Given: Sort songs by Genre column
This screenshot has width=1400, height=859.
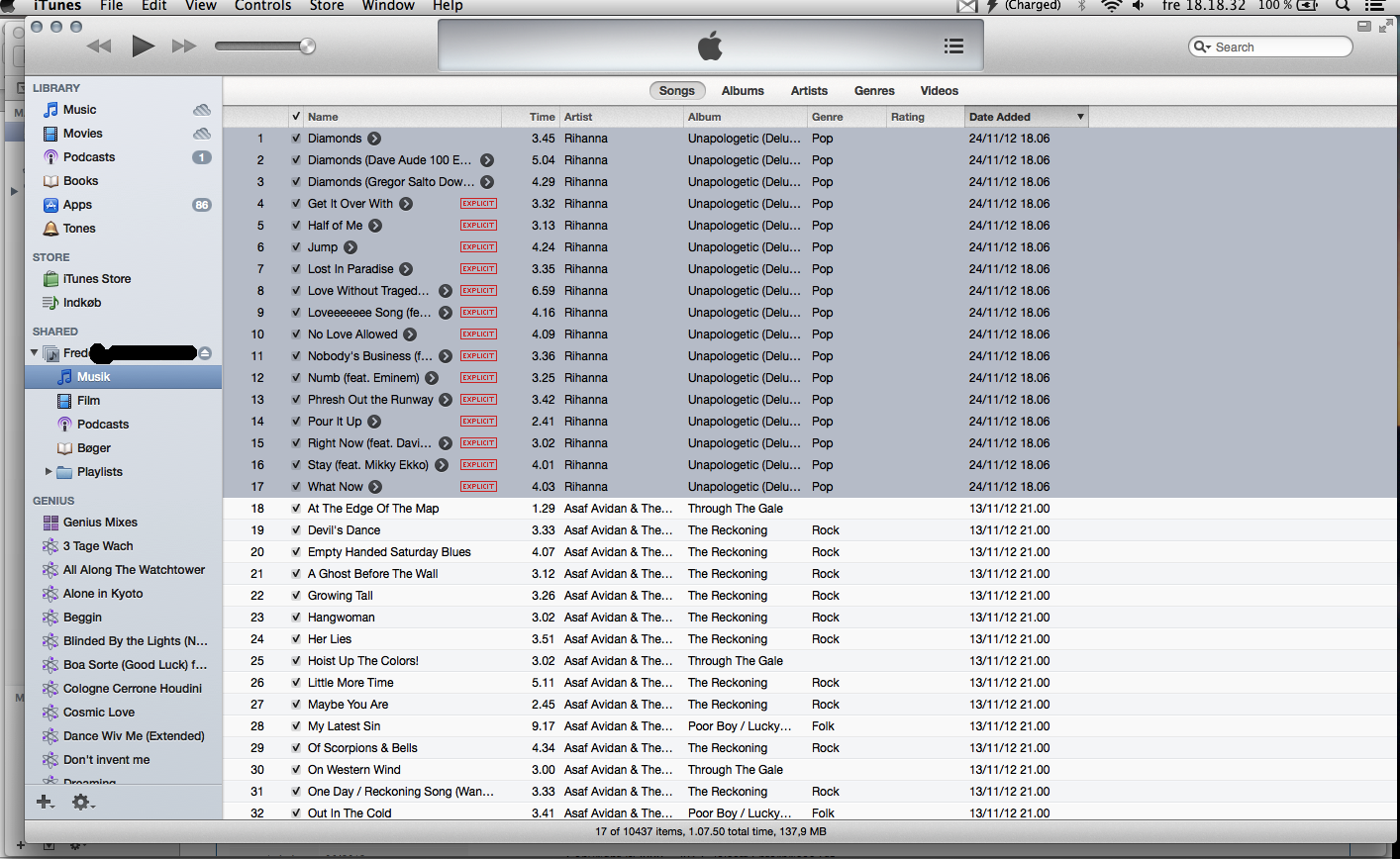Looking at the screenshot, I should (x=847, y=117).
